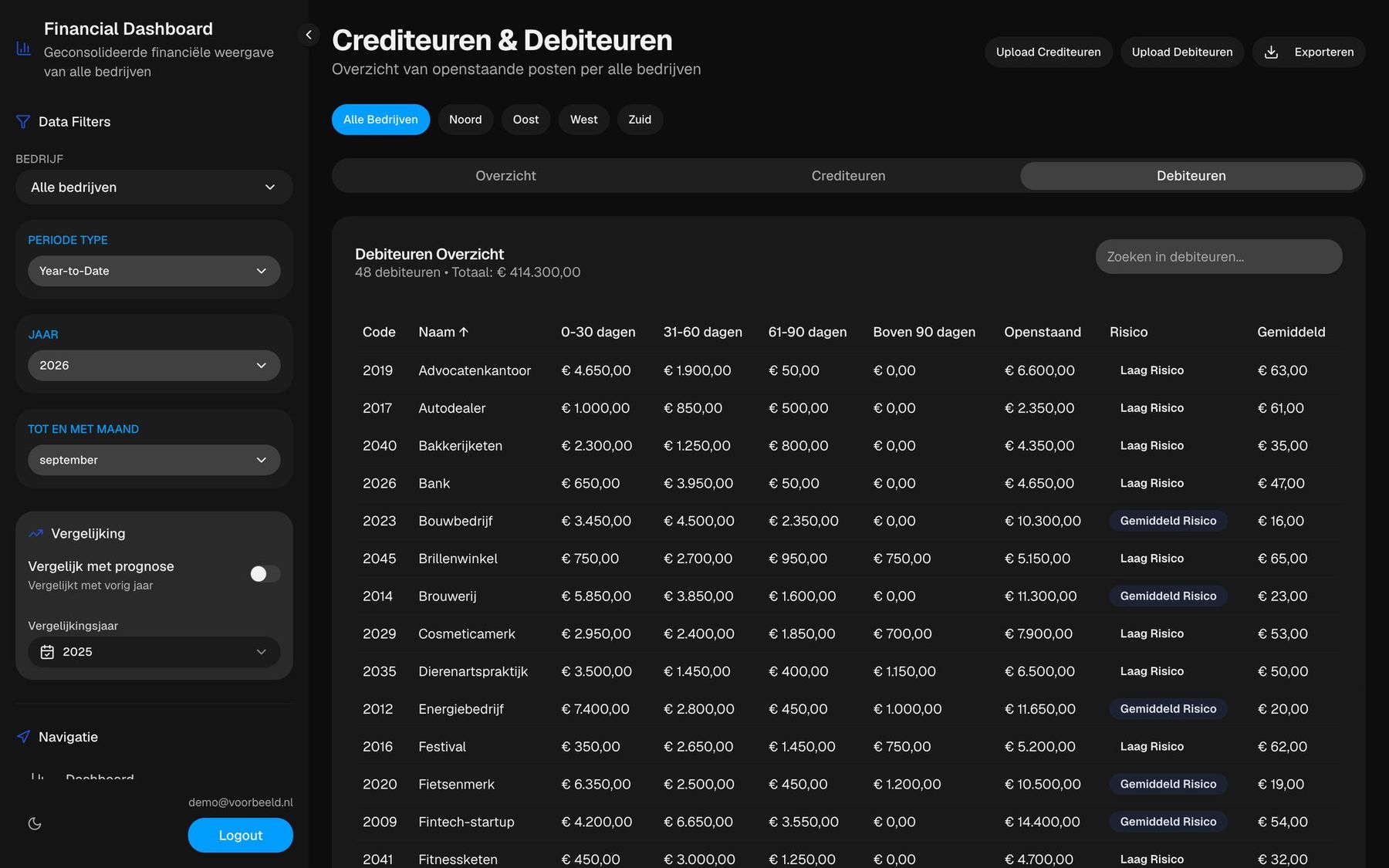
Task: Click Laag Risico badge for Advocatenkantoor
Action: tap(1151, 370)
